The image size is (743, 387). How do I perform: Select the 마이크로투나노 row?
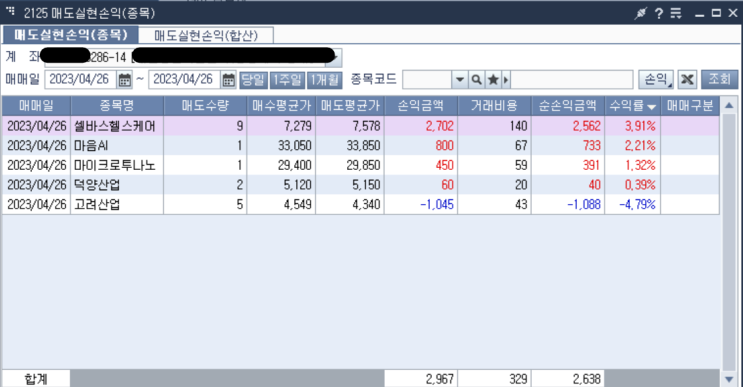click(x=361, y=165)
